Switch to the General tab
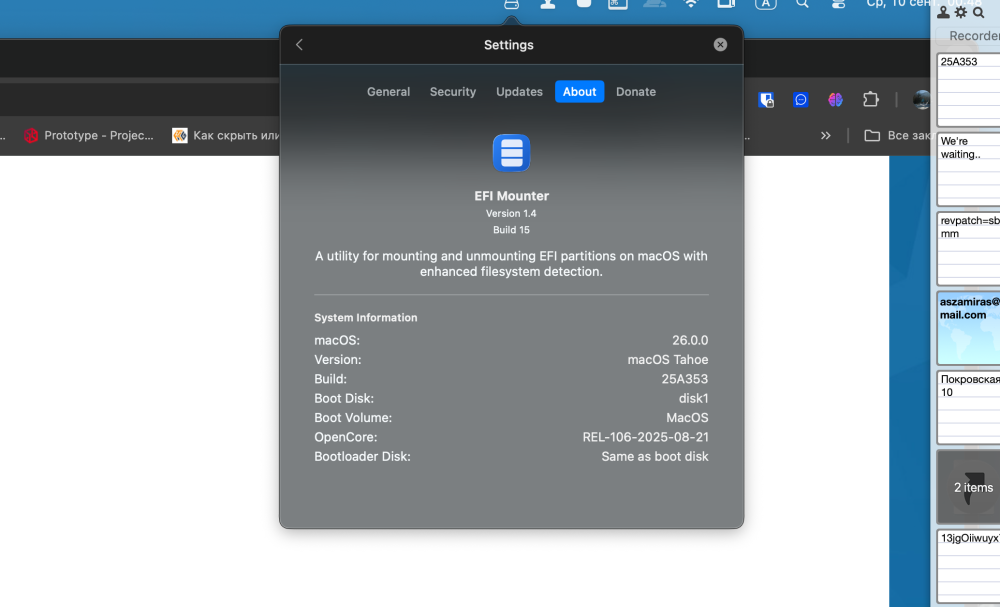The width and height of the screenshot is (1000, 607). pyautogui.click(x=388, y=92)
